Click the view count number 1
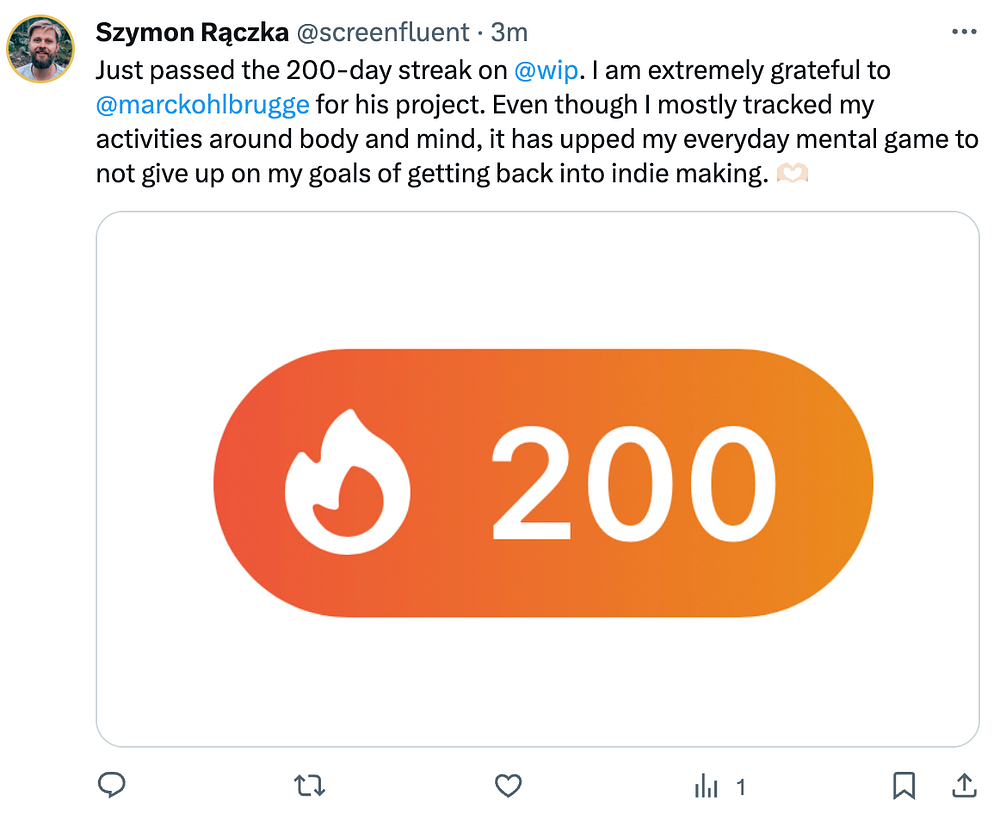 coord(741,787)
